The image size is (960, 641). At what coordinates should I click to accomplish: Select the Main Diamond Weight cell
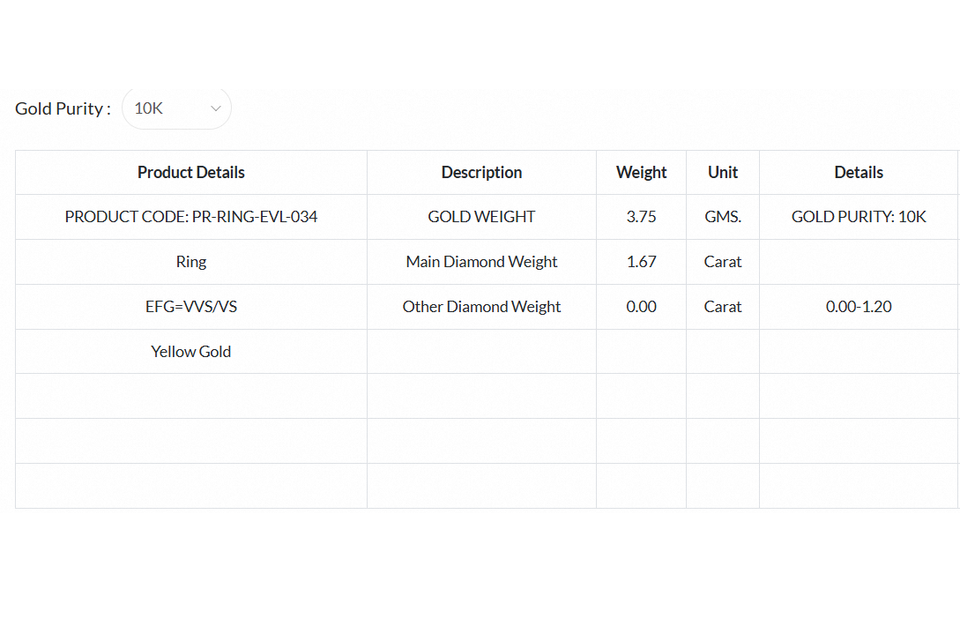[x=481, y=261]
